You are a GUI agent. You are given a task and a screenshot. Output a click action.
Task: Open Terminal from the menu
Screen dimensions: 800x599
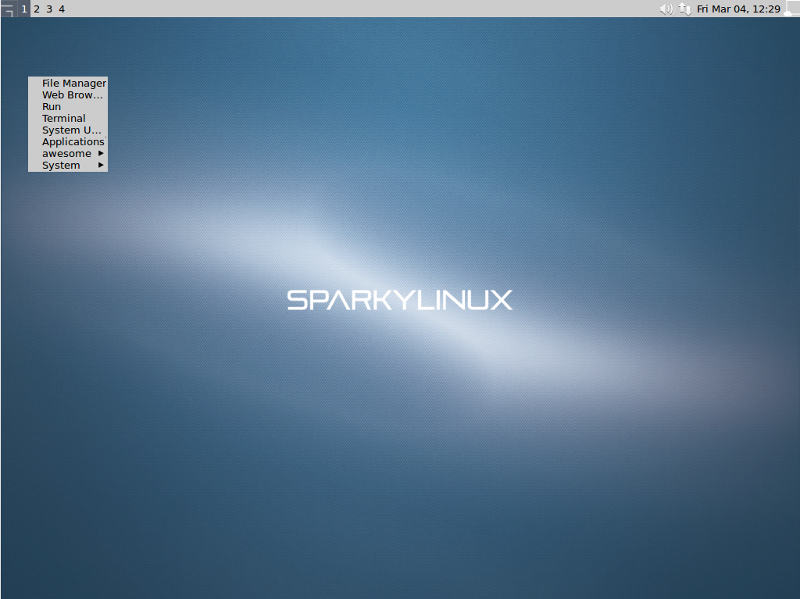pos(68,118)
